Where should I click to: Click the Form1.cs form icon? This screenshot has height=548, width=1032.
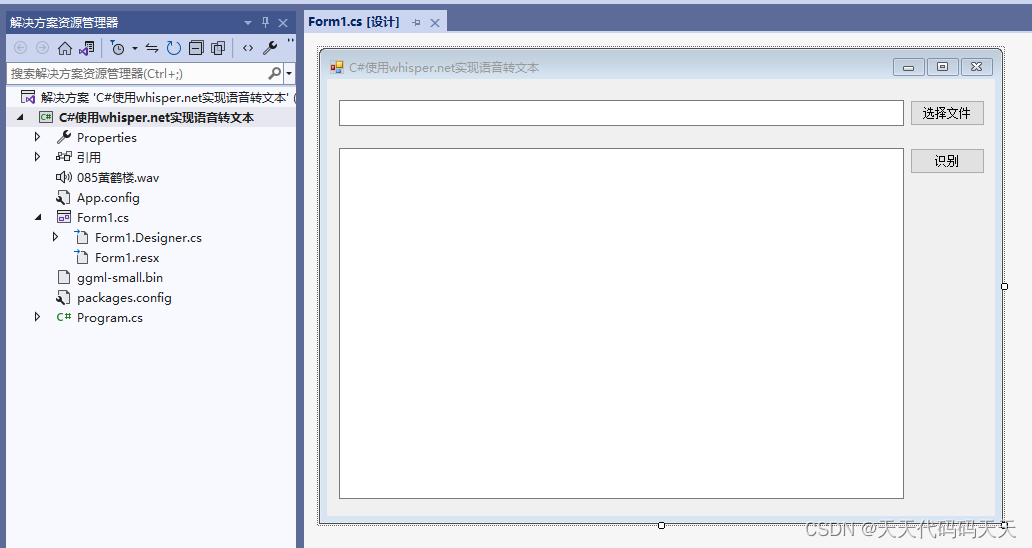pyautogui.click(x=64, y=217)
